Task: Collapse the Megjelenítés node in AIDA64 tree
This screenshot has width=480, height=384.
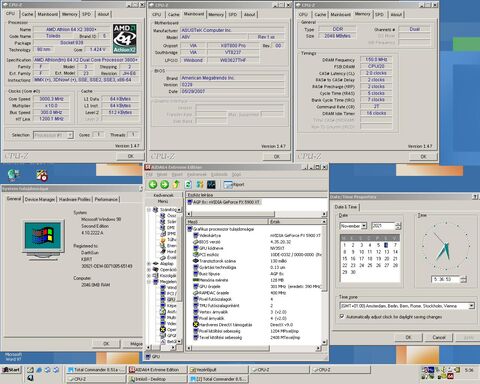Action: point(149,282)
